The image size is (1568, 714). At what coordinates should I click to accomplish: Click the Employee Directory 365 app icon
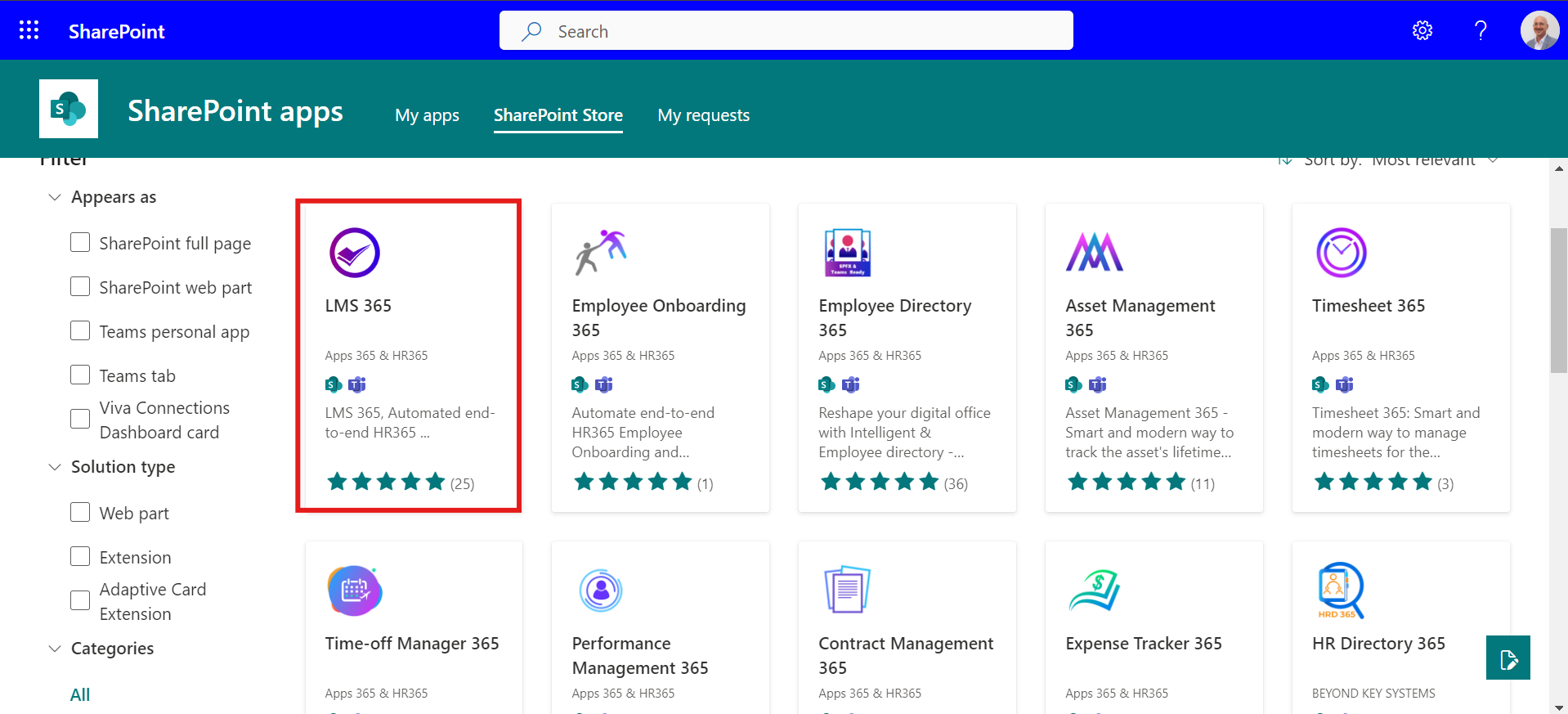(x=848, y=253)
